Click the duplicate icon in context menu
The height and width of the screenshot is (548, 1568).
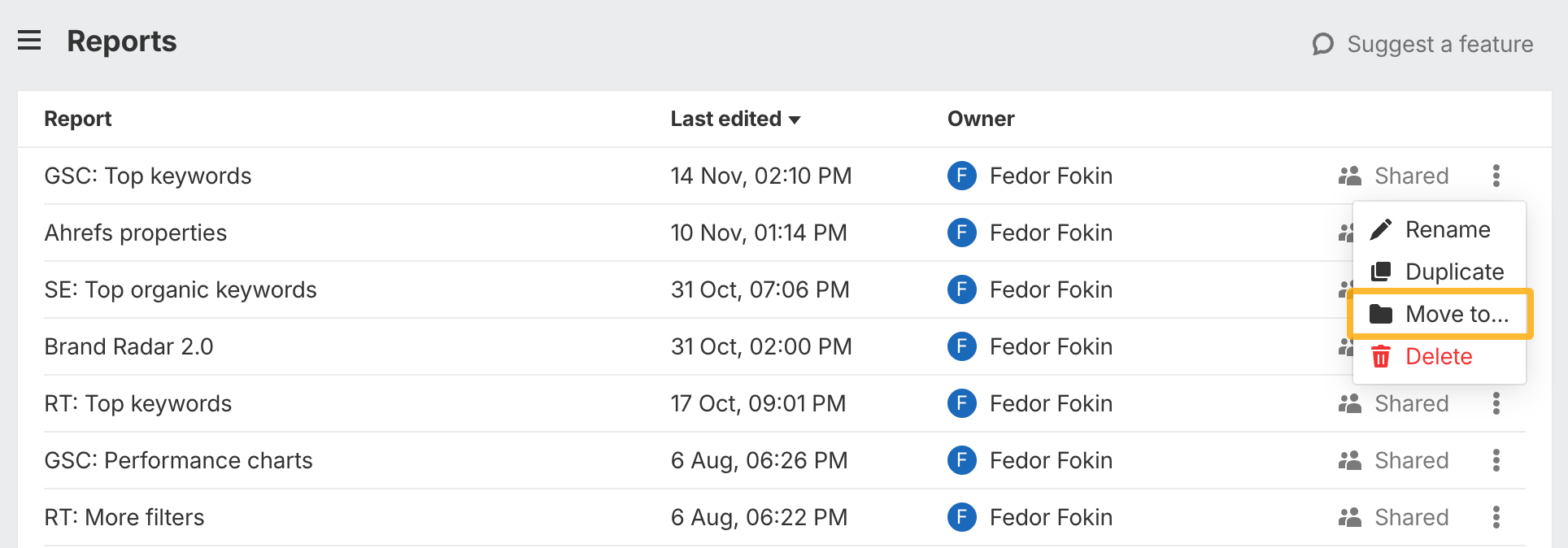[1381, 272]
